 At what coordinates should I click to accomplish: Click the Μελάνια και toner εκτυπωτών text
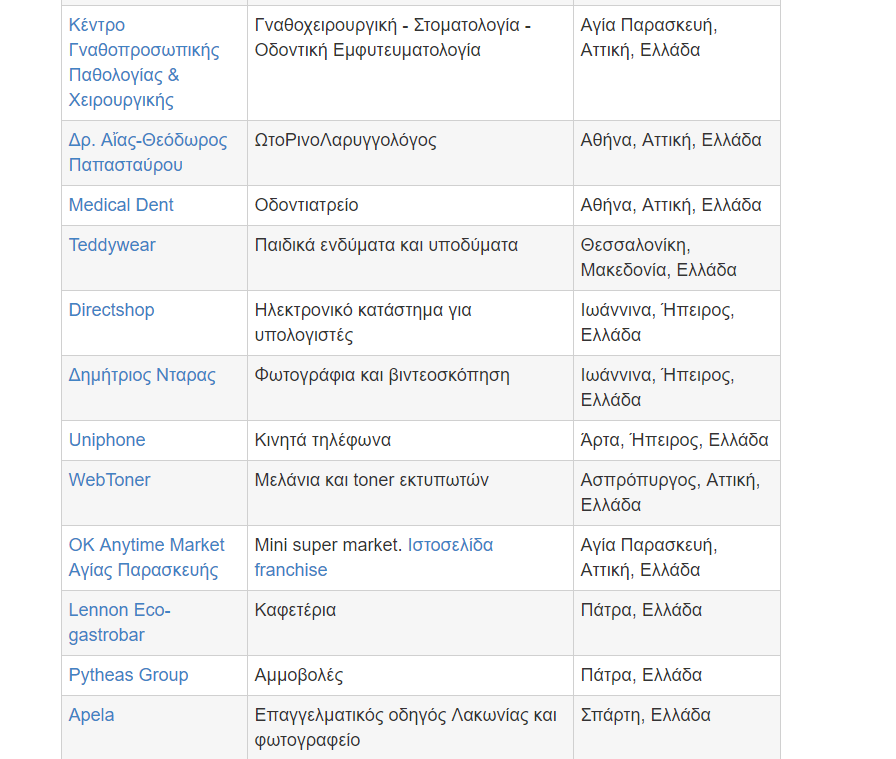371,480
